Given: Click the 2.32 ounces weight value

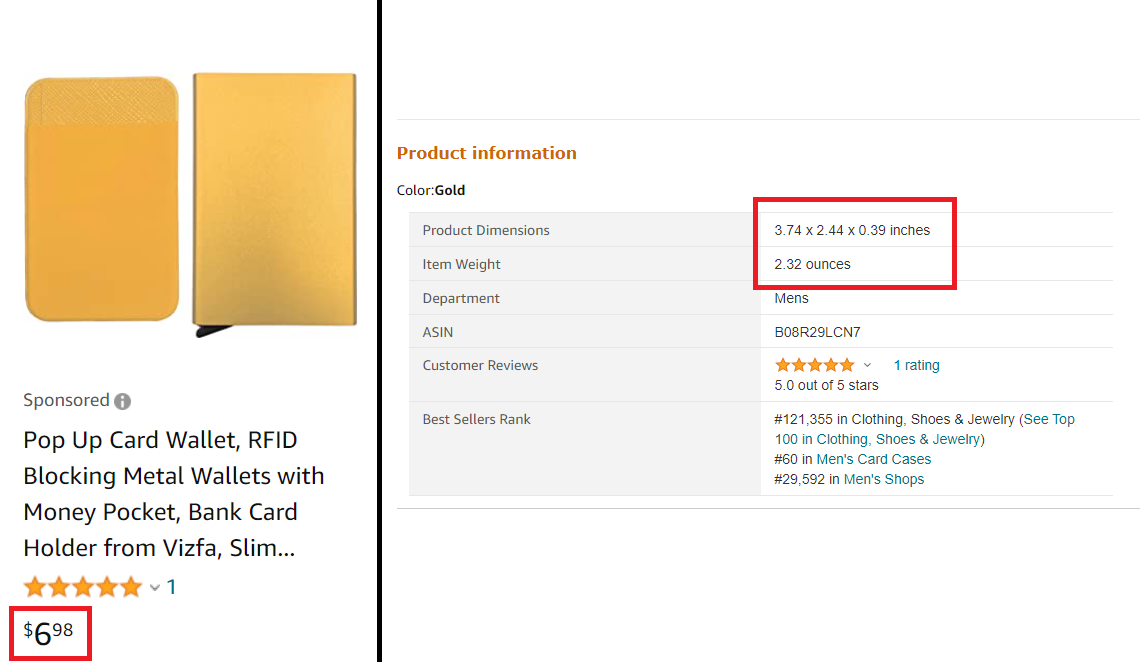Looking at the screenshot, I should [x=812, y=264].
